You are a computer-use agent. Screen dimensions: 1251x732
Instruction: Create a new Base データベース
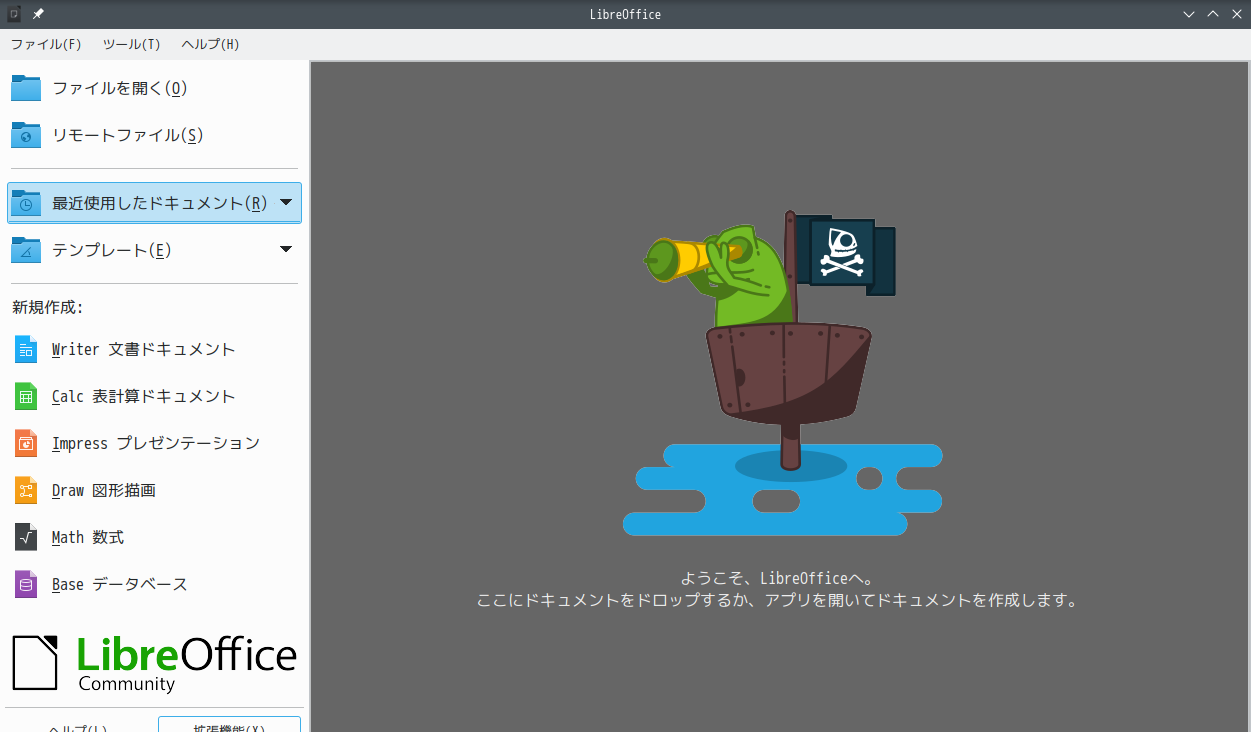coord(153,585)
